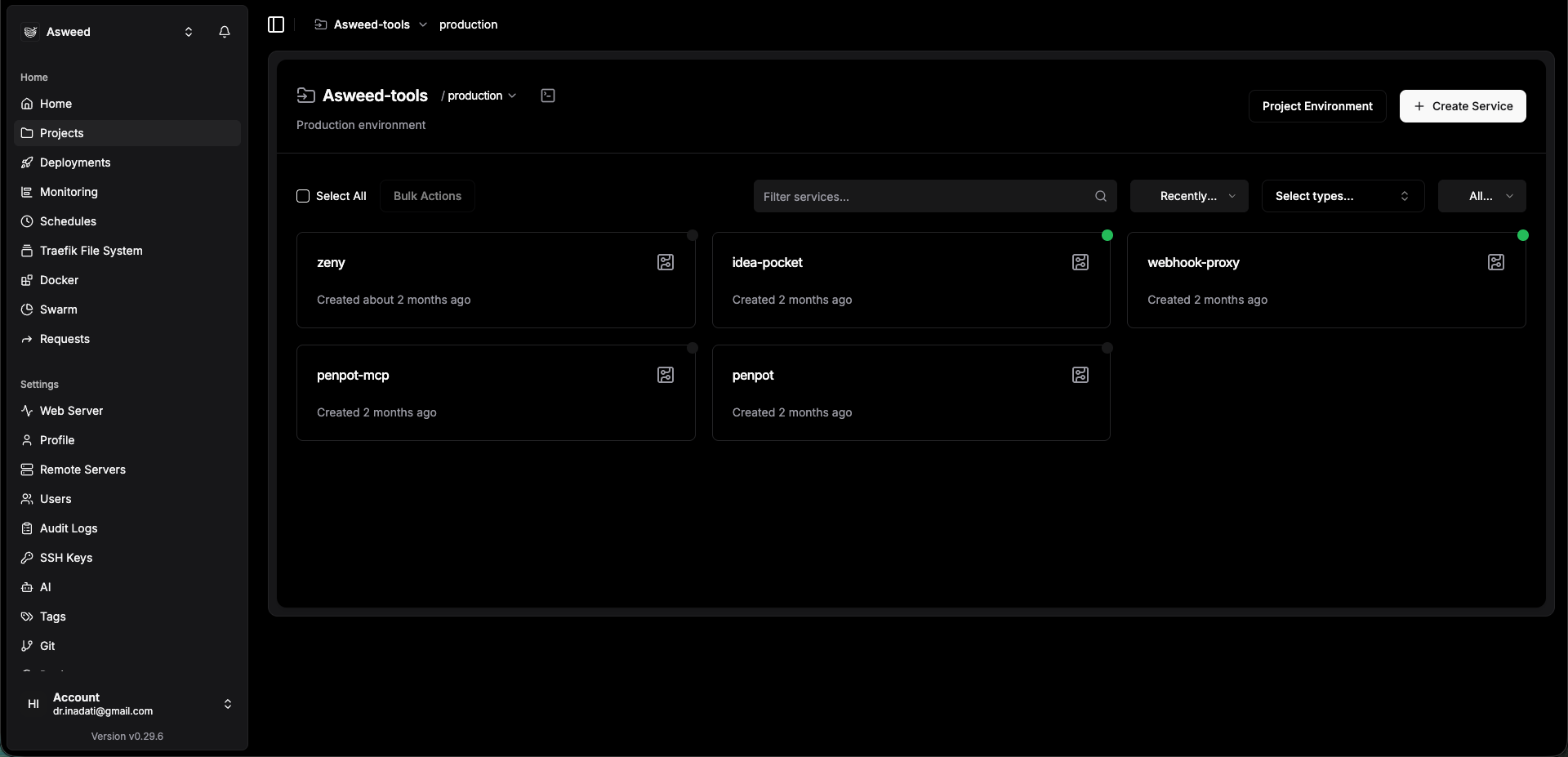Screen dimensions: 1568x757
Task: Click the Asweed-tools project folder icon in header
Action: click(306, 96)
